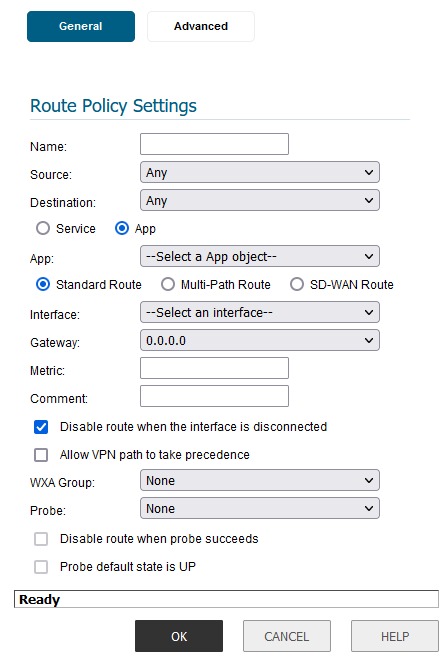Expand the WXA Group dropdown
Viewport: 447px width, 662px height.
point(260,480)
